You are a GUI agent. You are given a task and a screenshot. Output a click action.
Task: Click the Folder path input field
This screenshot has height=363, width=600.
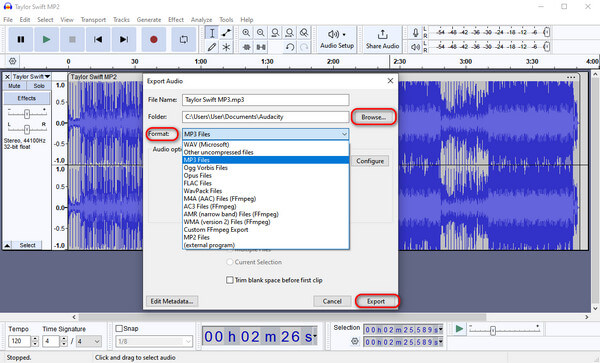click(266, 117)
